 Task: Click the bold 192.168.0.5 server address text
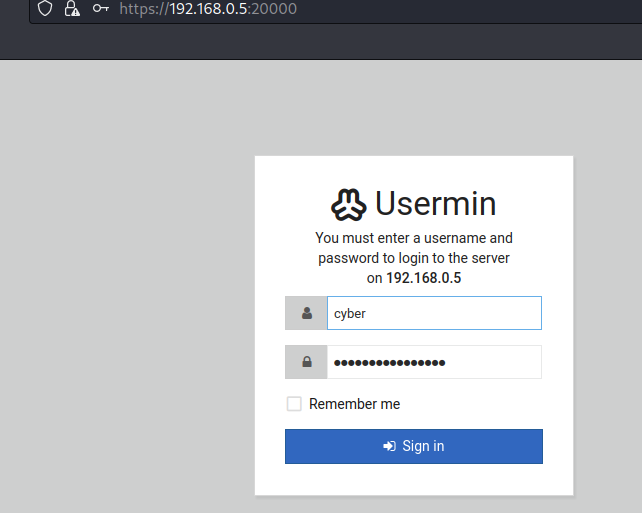[x=424, y=278]
